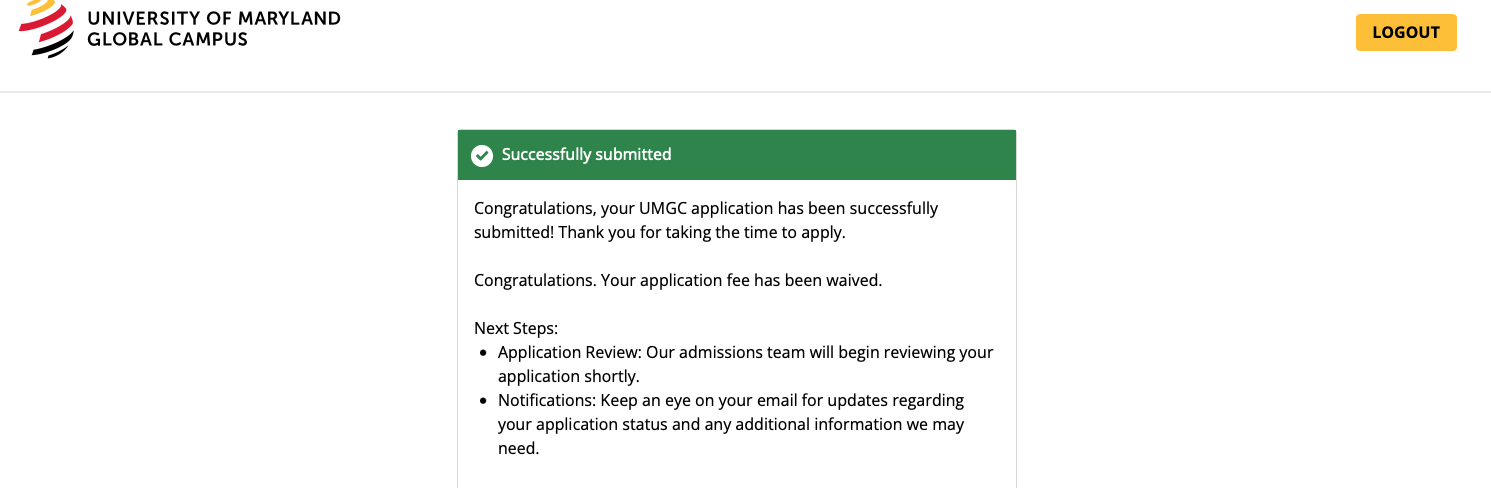The height and width of the screenshot is (488, 1491).
Task: Click the bullet dot before Application Review
Action: pos(484,353)
